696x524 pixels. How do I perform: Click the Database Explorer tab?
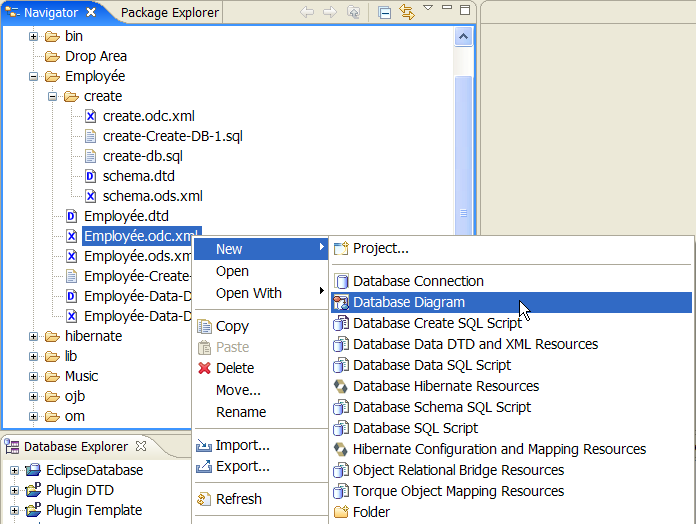(75, 447)
